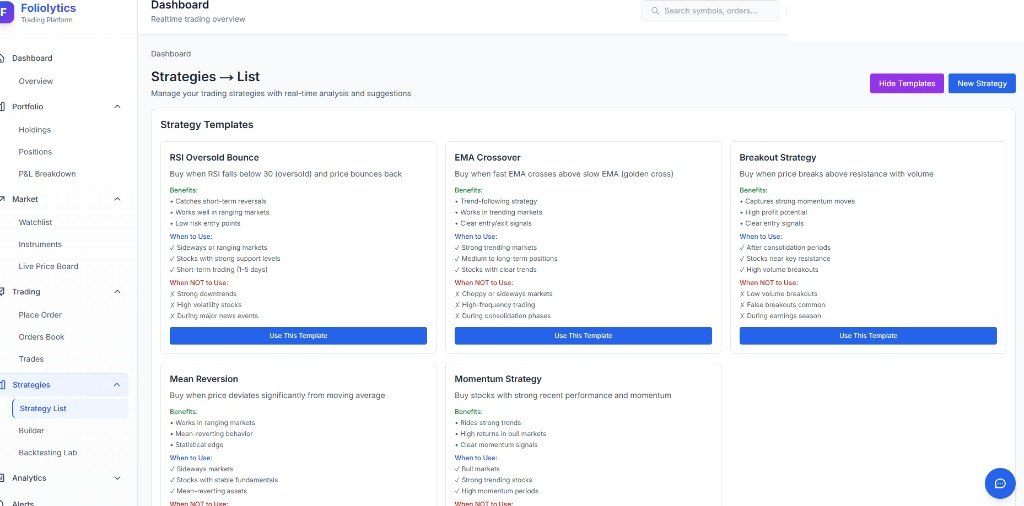Go to Place Order

(40, 315)
